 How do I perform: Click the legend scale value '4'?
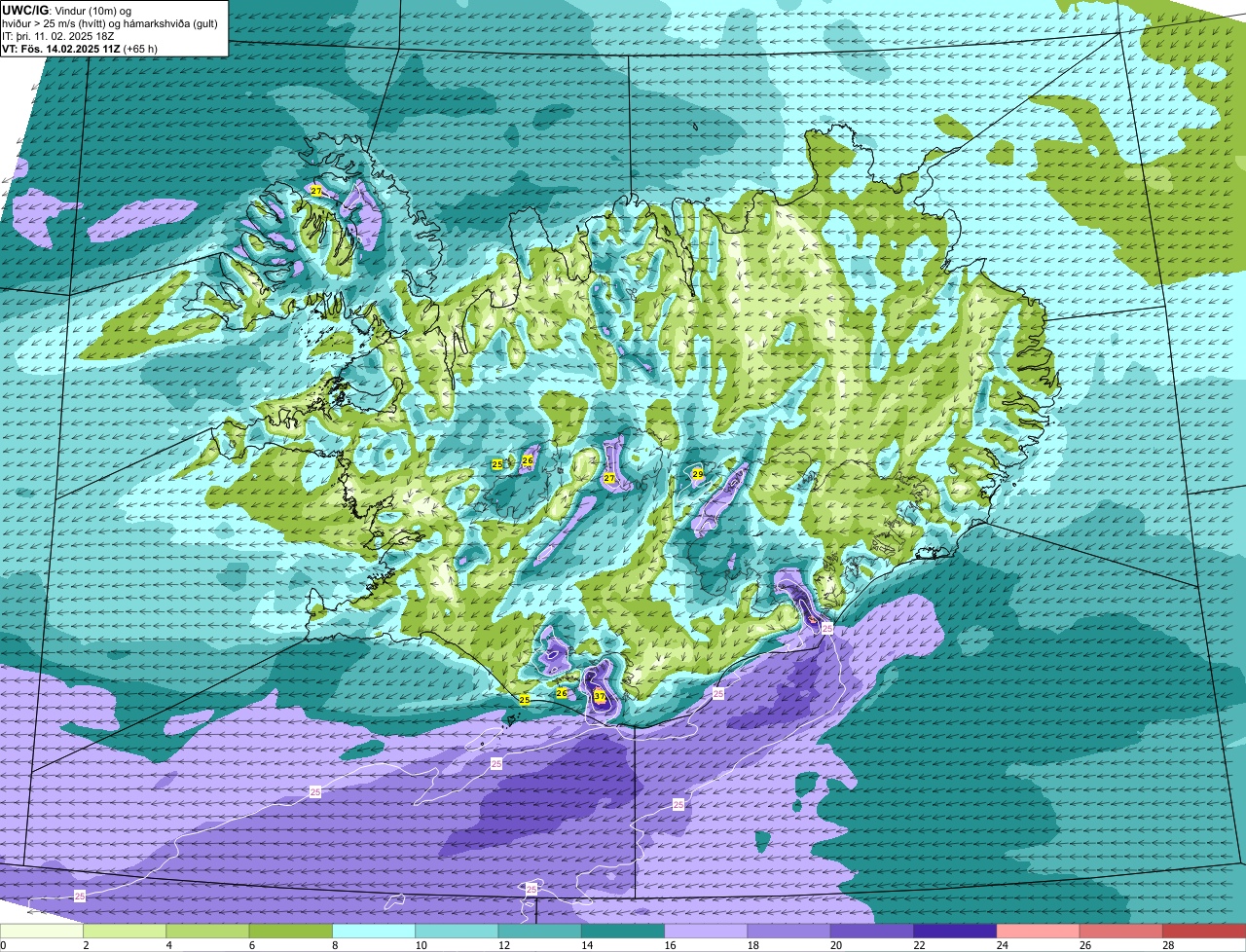[x=168, y=945]
